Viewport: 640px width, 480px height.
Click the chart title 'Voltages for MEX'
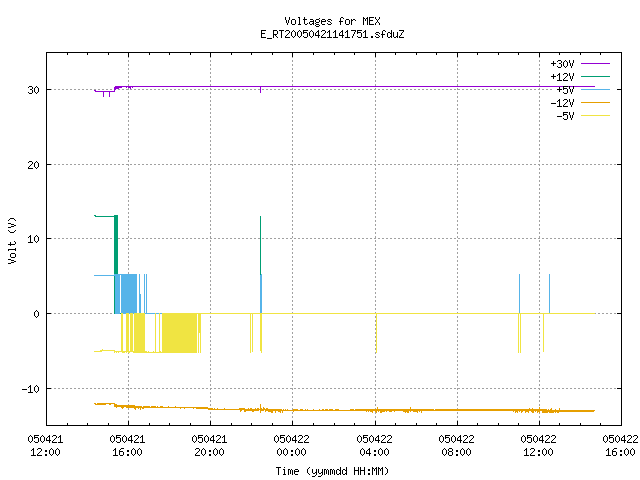332,21
